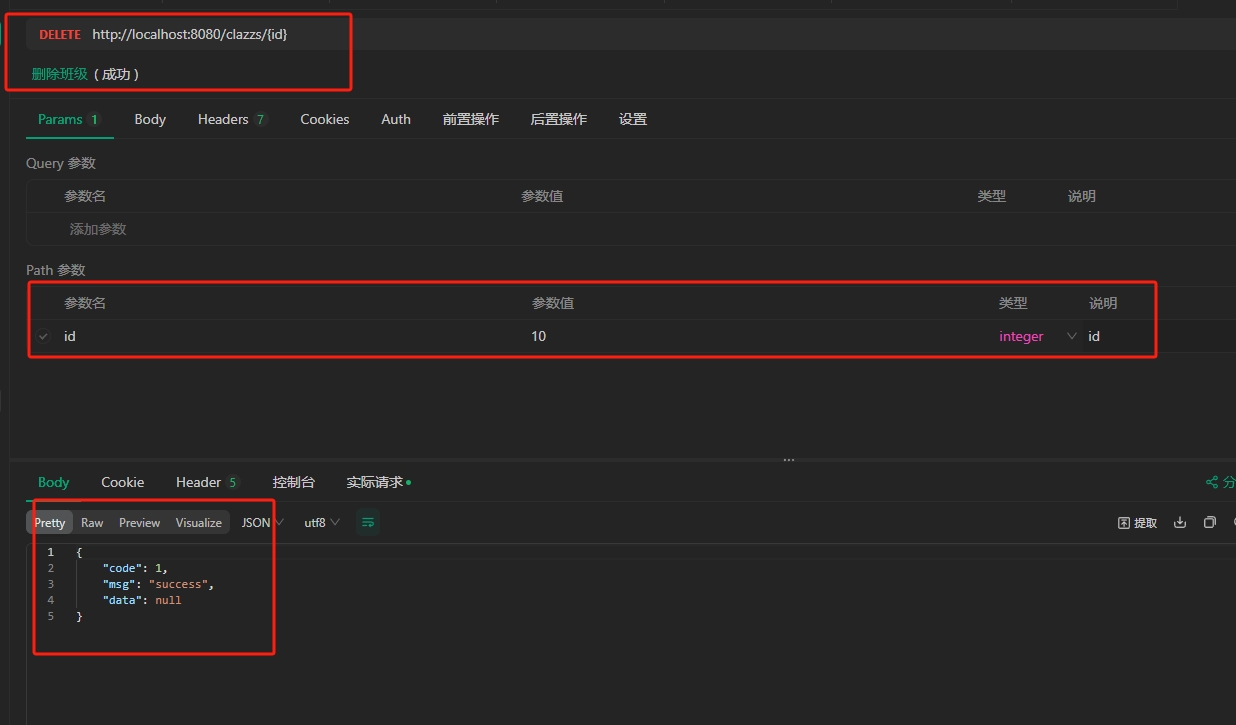Click the copy response icon
This screenshot has width=1236, height=725.
pyautogui.click(x=1210, y=522)
